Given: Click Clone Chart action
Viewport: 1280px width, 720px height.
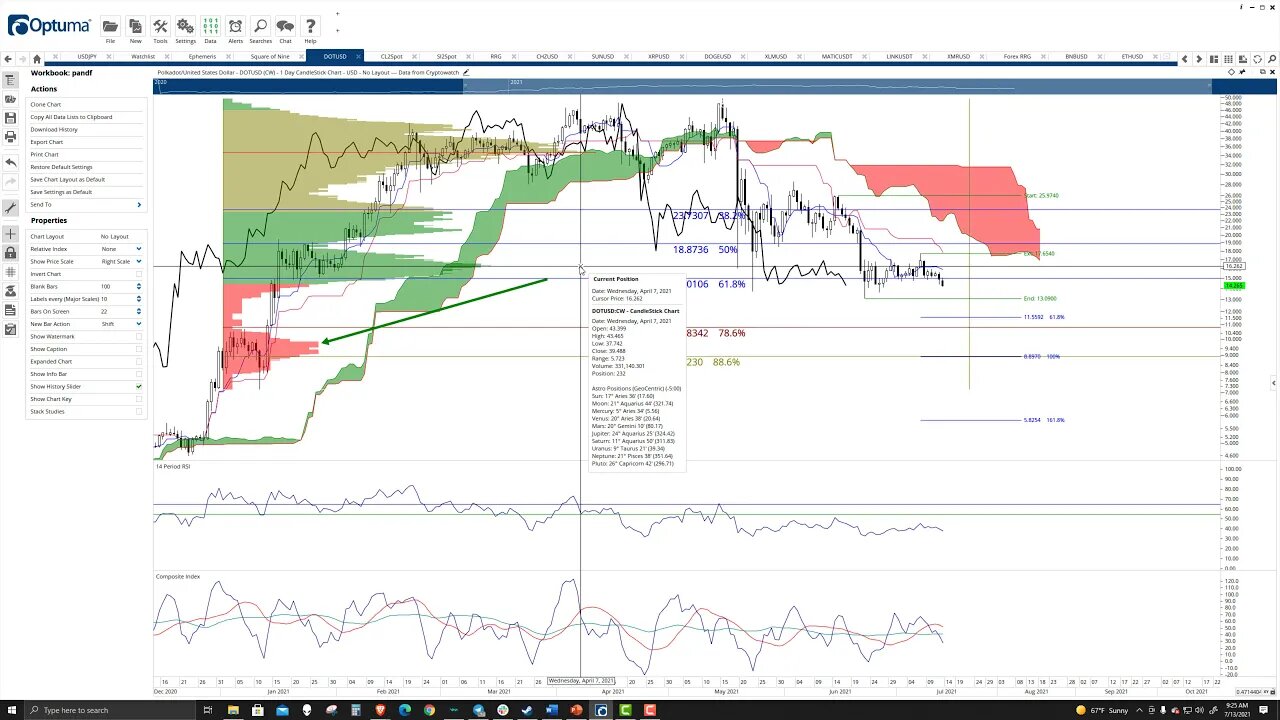Looking at the screenshot, I should coord(45,104).
